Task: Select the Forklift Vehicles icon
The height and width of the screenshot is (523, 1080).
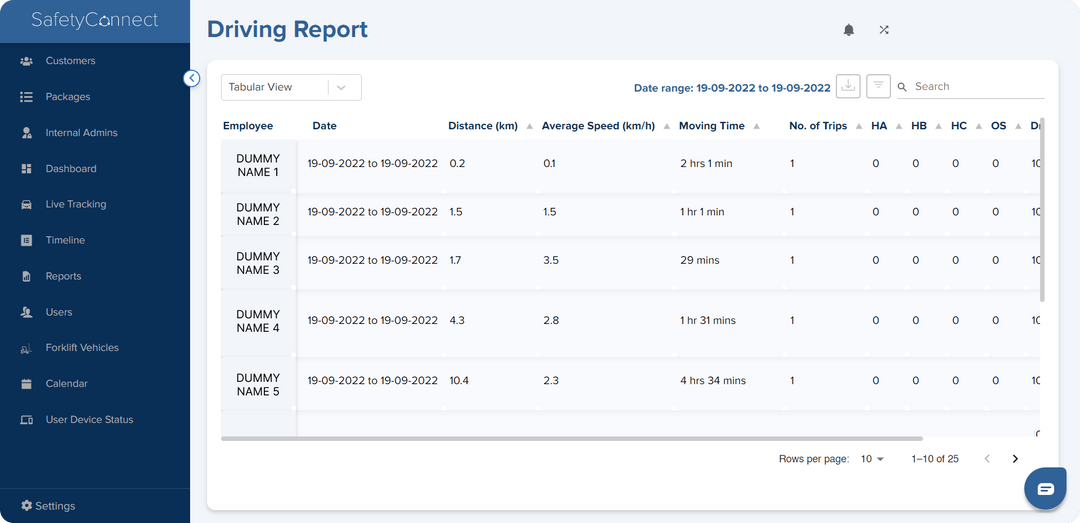Action: (26, 349)
